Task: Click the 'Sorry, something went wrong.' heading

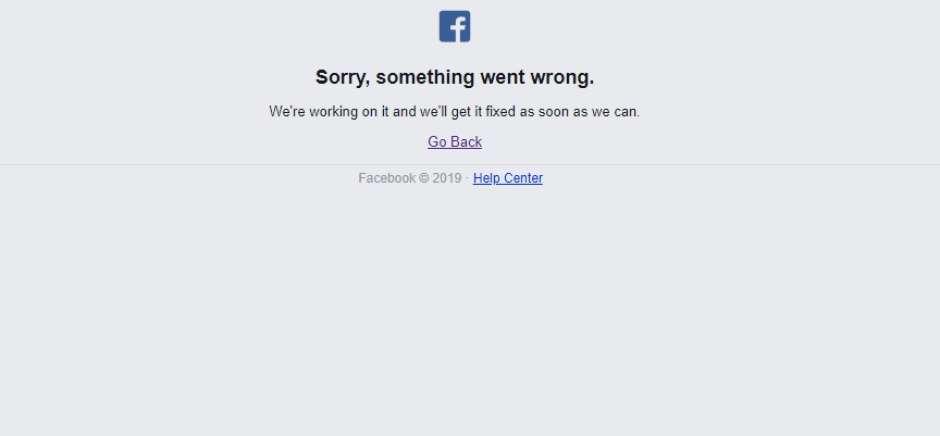Action: point(455,77)
